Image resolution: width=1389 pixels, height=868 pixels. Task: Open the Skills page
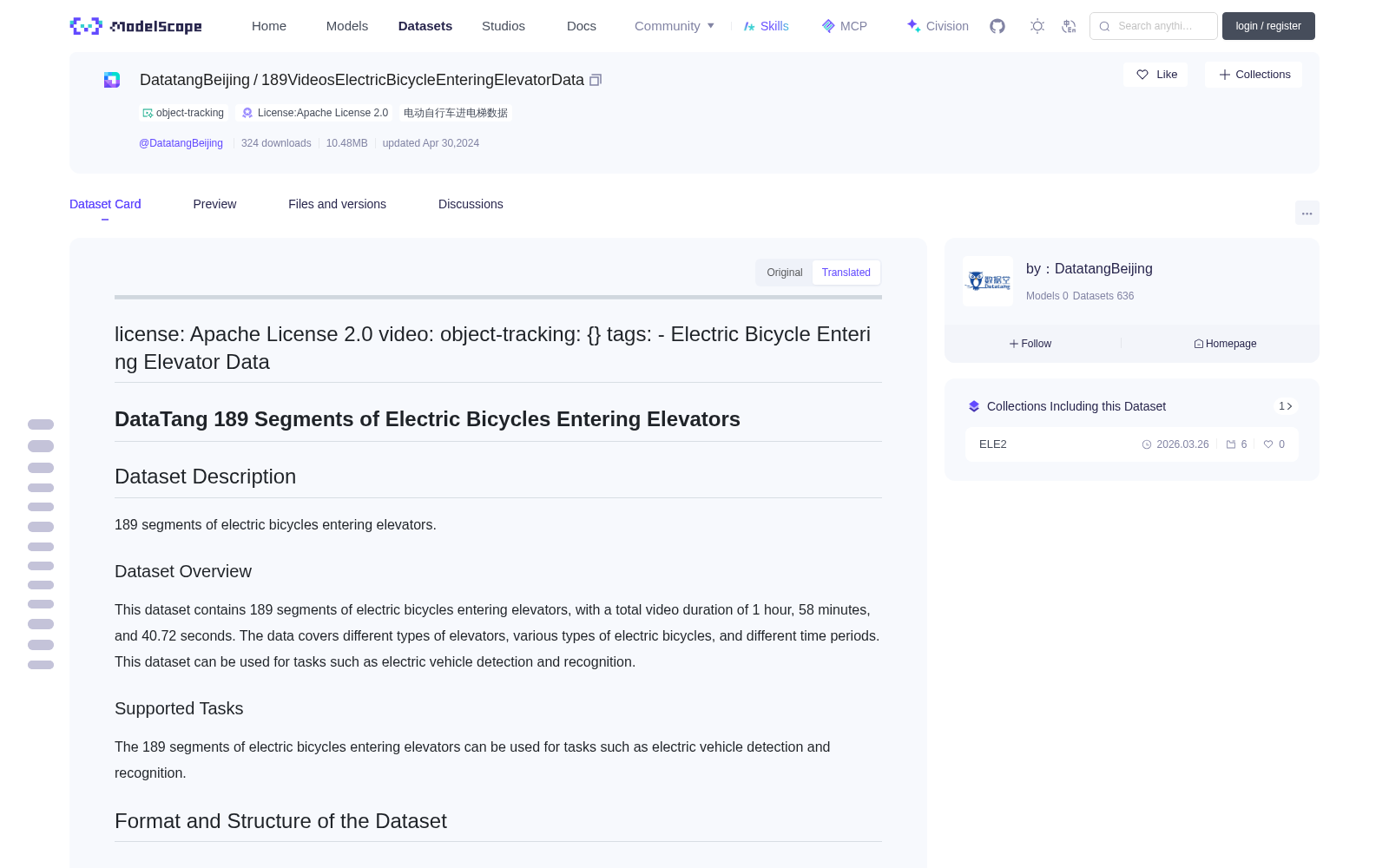click(x=767, y=26)
